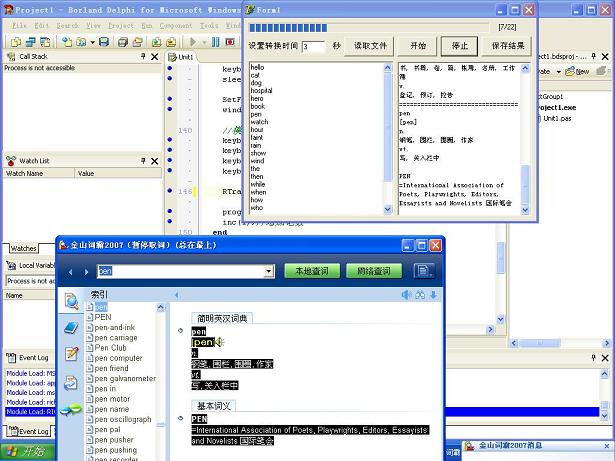The image size is (615, 461).
Task: Click the green chat bubbles icon in sidebar
Action: [x=71, y=410]
